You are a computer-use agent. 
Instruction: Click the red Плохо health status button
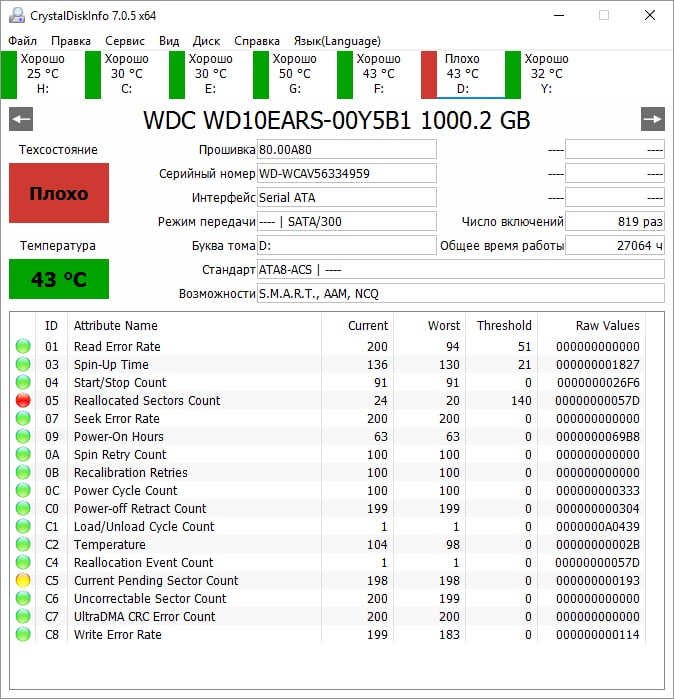pos(59,193)
